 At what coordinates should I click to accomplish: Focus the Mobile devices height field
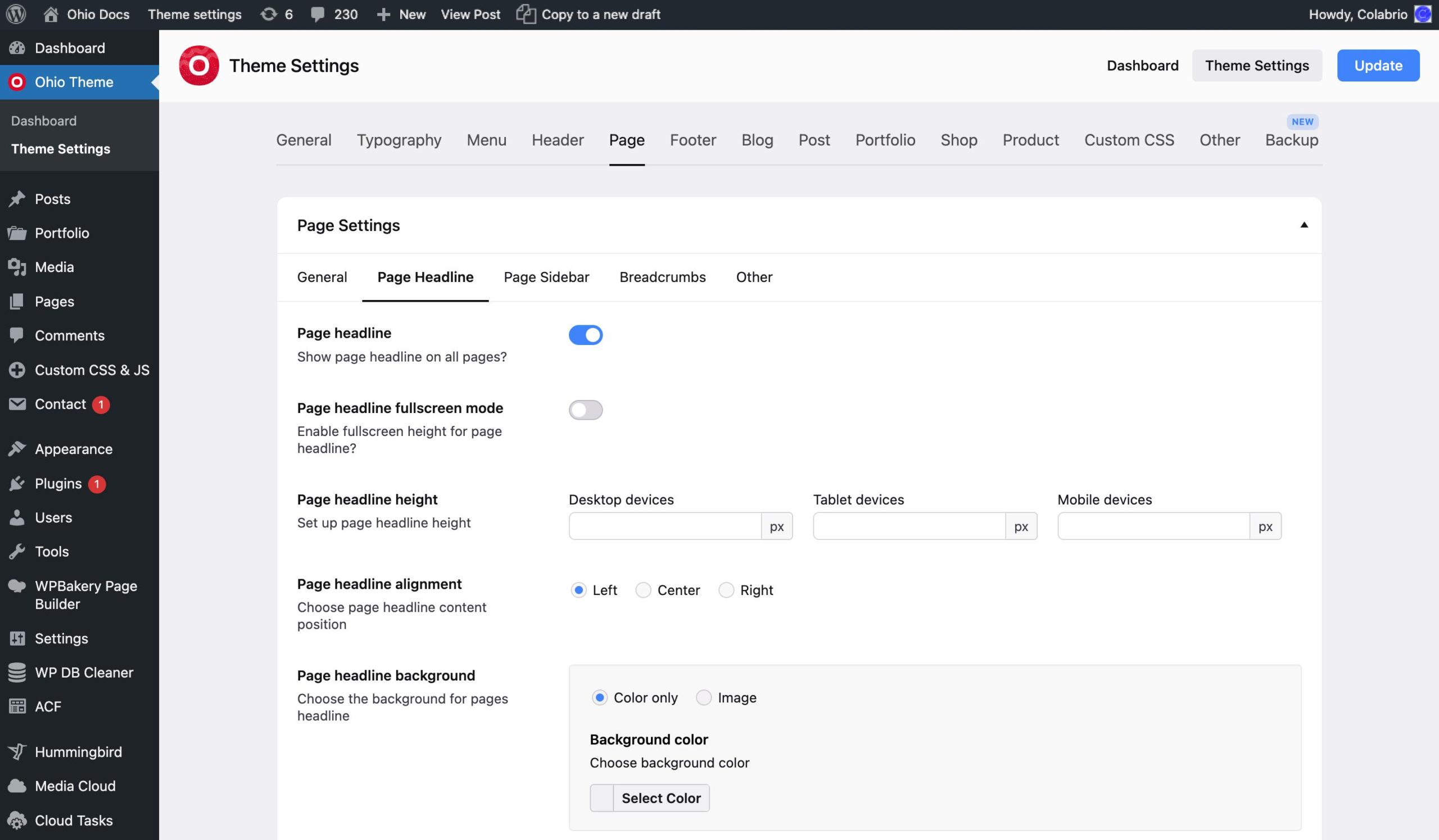click(x=1153, y=526)
